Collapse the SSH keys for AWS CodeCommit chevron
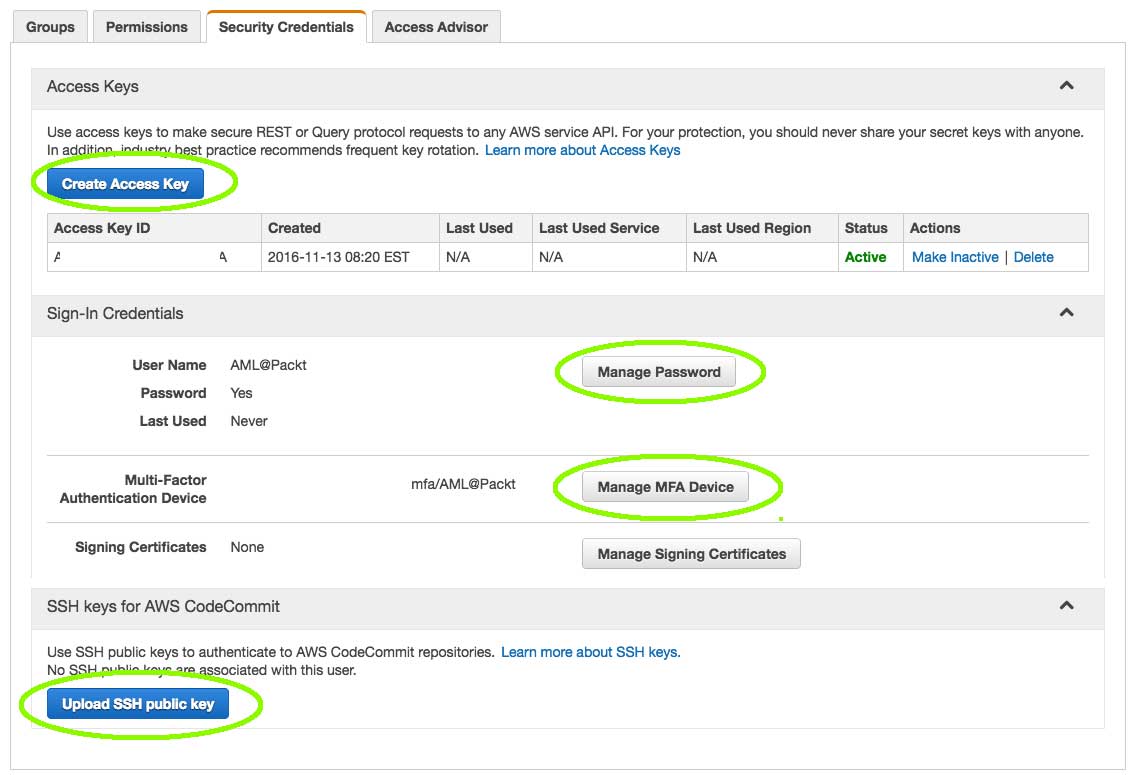Screen dimensions: 1138x775 click(x=1066, y=606)
